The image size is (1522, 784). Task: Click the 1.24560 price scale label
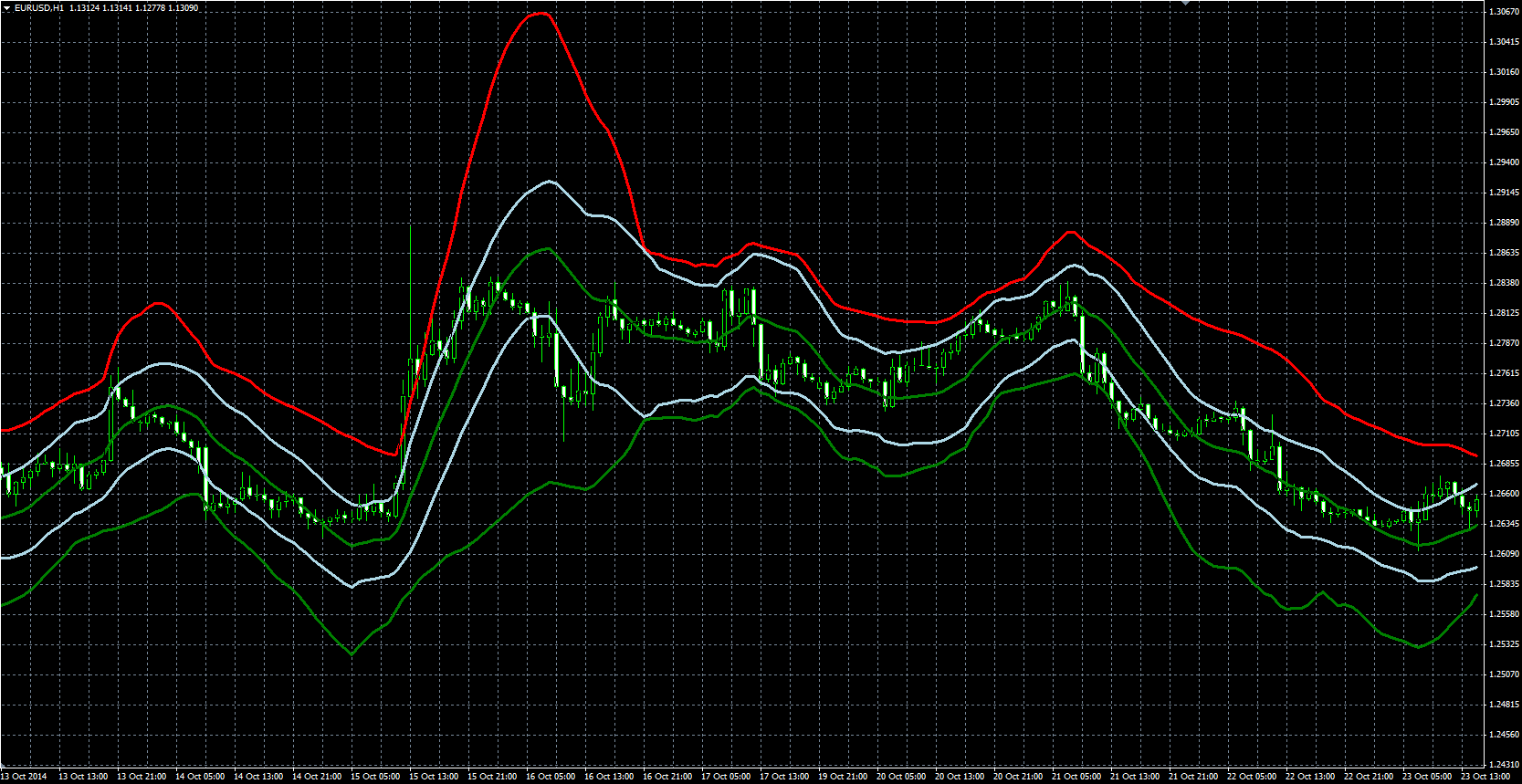pos(1504,735)
